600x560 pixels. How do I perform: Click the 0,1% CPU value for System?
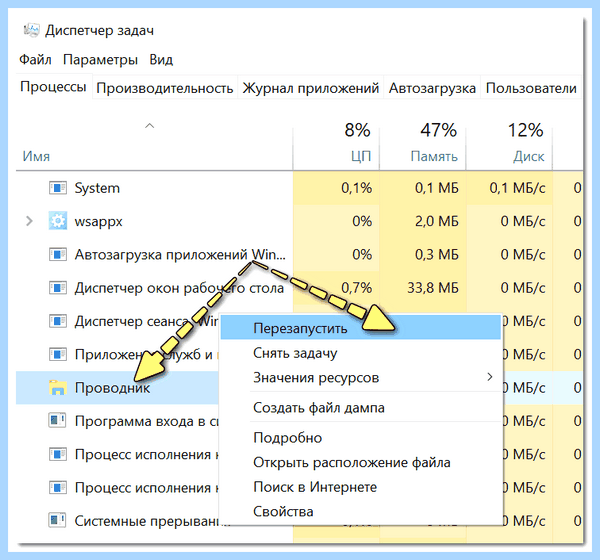point(357,188)
